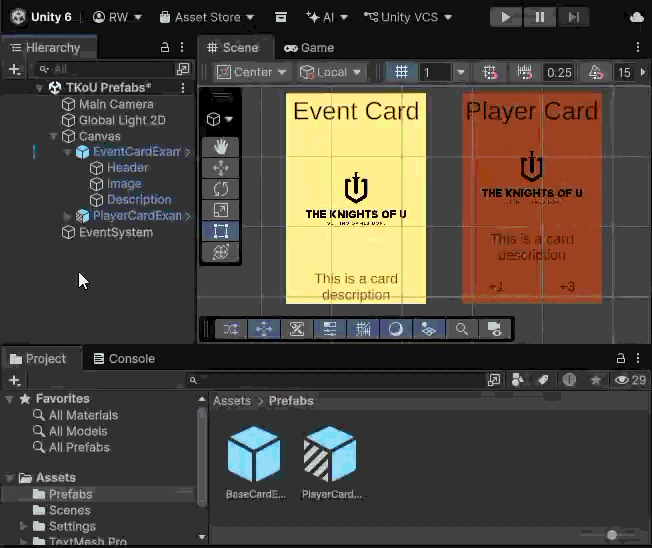This screenshot has height=548, width=652.
Task: Pause the game with Pause button
Action: tap(539, 17)
